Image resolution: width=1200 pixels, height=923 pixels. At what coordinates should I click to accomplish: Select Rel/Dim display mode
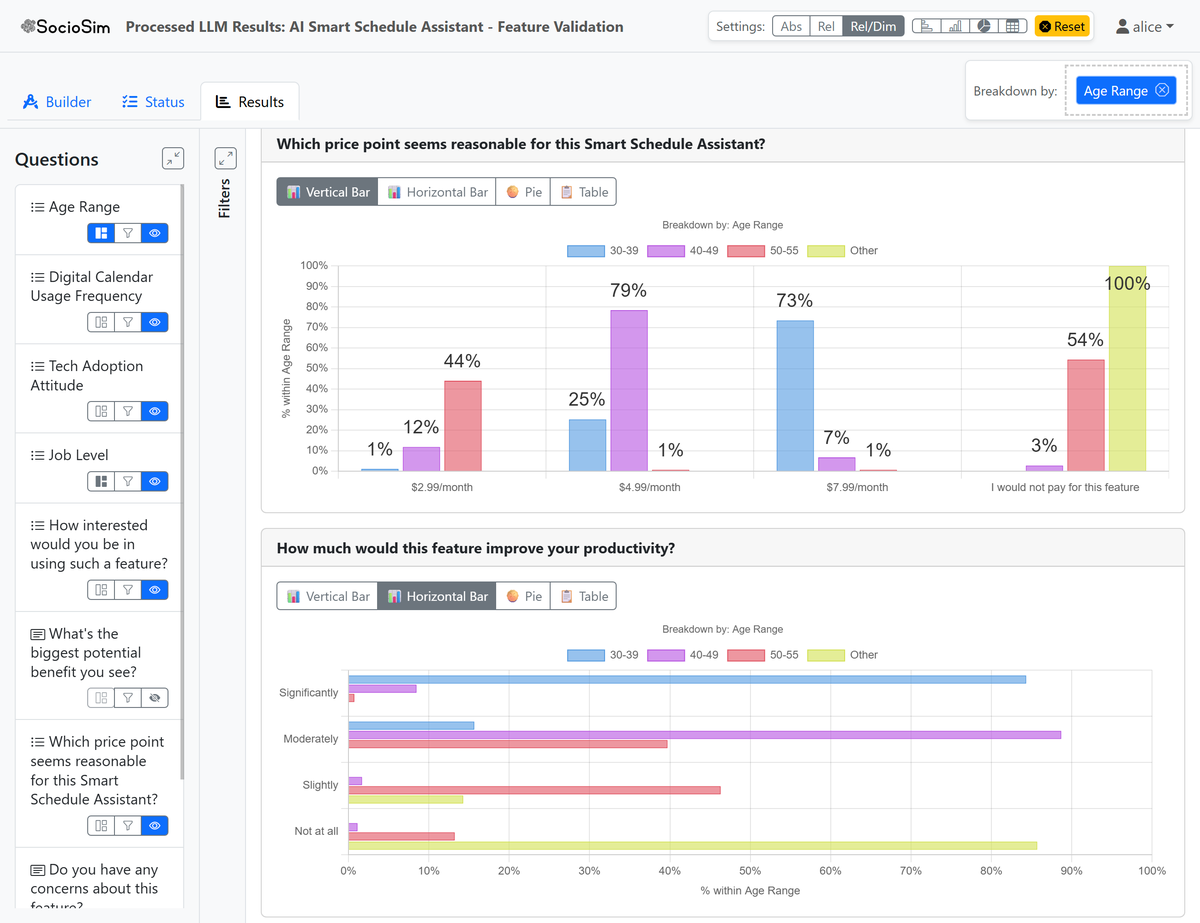point(873,26)
